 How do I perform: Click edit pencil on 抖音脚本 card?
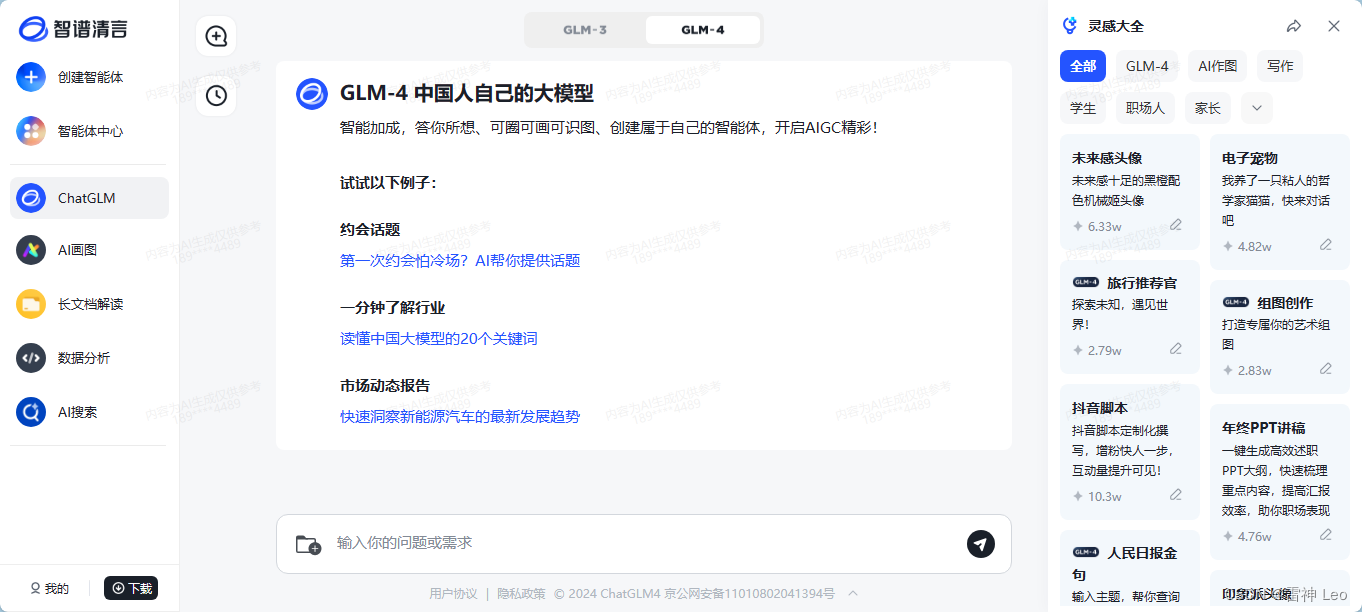pos(1176,495)
